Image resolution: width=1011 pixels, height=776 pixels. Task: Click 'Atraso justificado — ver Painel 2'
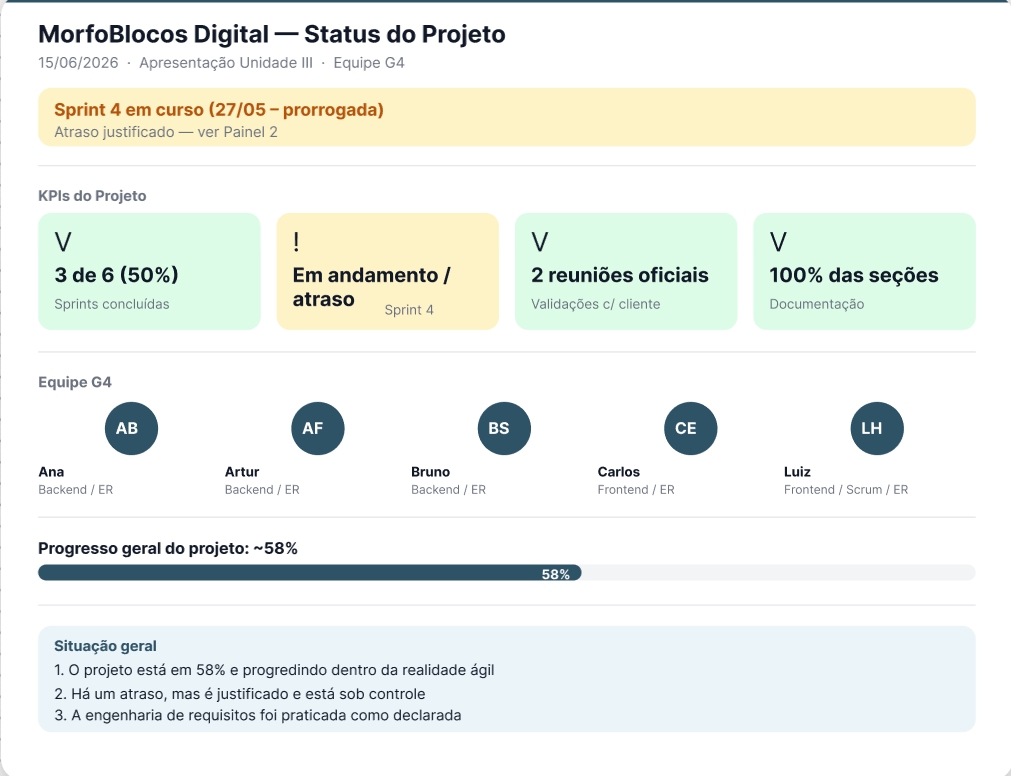pyautogui.click(x=166, y=132)
